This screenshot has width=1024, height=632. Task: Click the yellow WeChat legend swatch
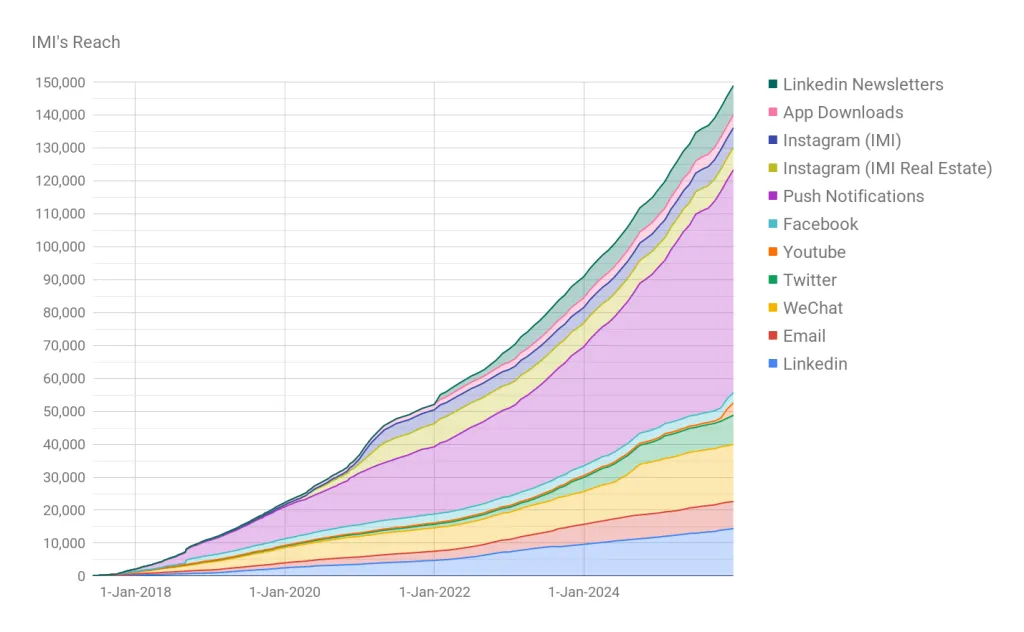(773, 309)
